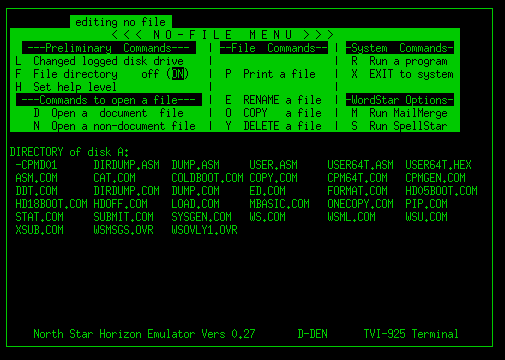
Task: Click file CAT.COM in directory
Action: point(114,178)
